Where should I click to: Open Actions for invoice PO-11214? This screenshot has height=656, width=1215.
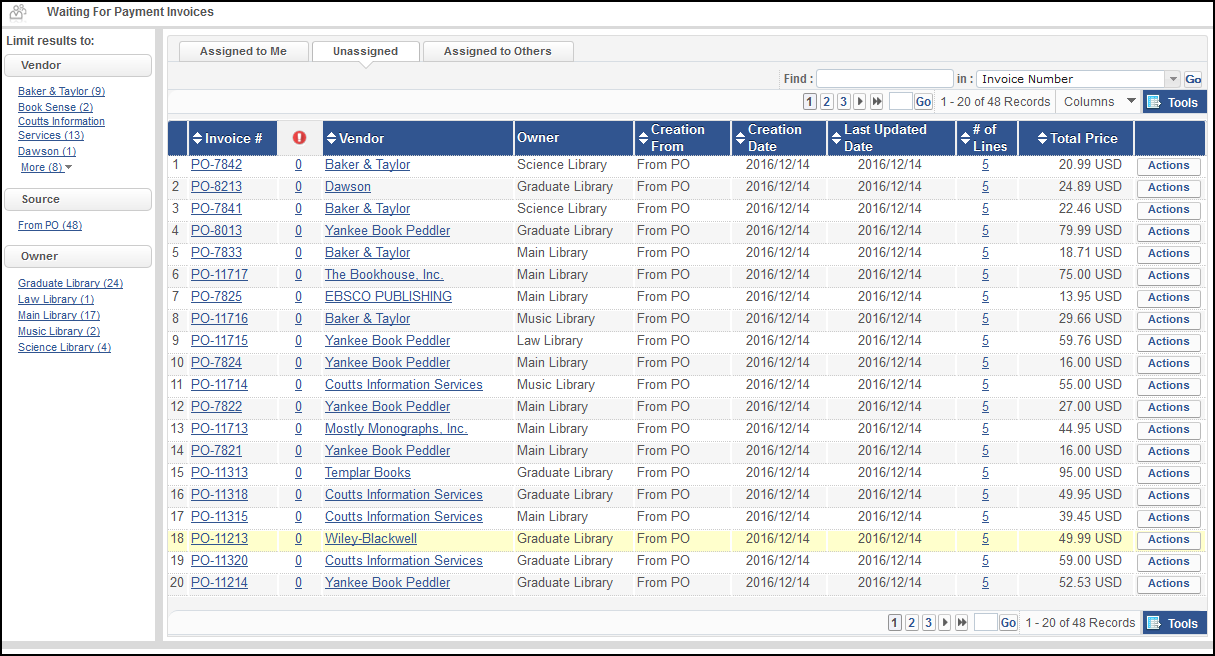point(1168,584)
